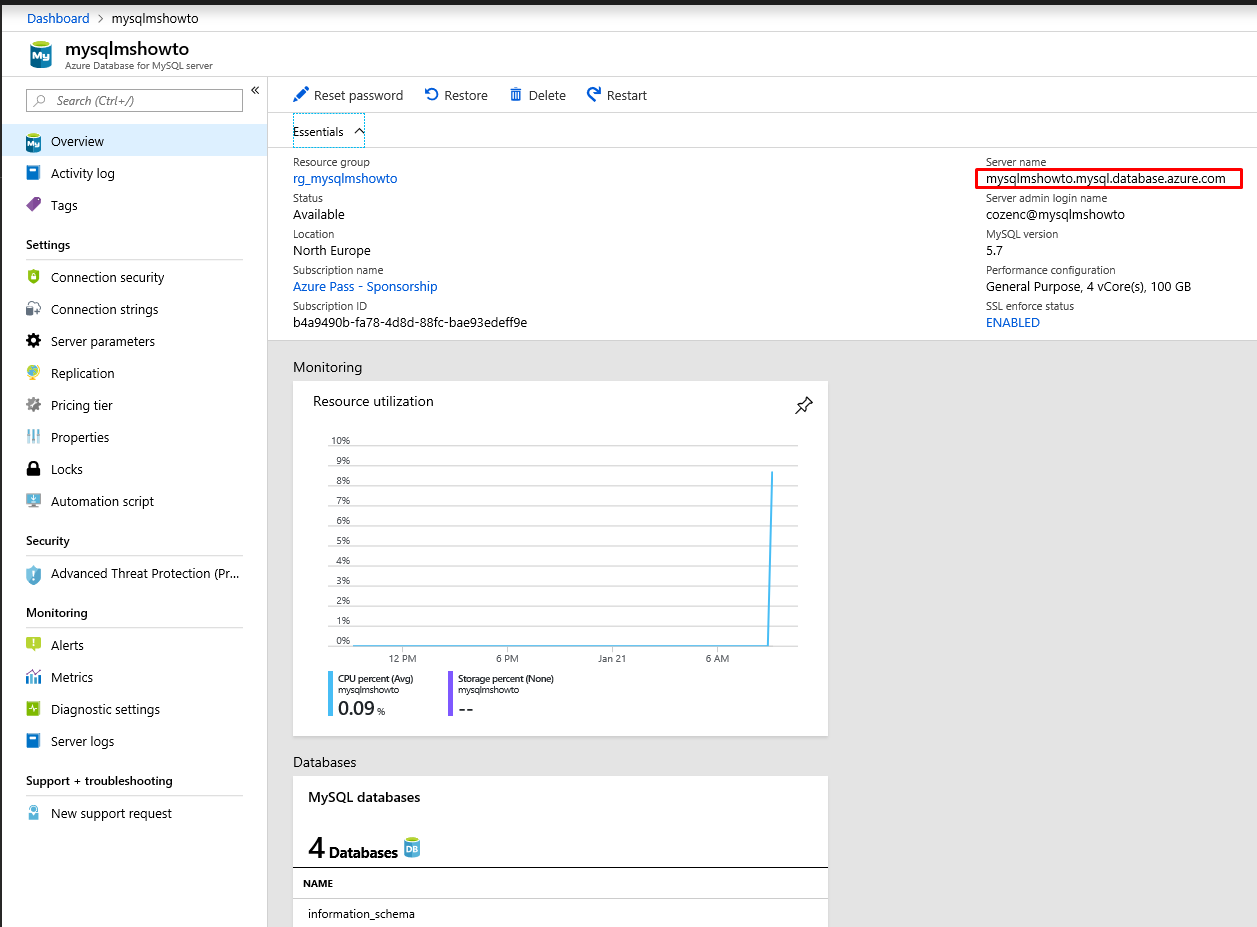Click the DB icon beside 4 Databases
1257x927 pixels.
tap(412, 847)
